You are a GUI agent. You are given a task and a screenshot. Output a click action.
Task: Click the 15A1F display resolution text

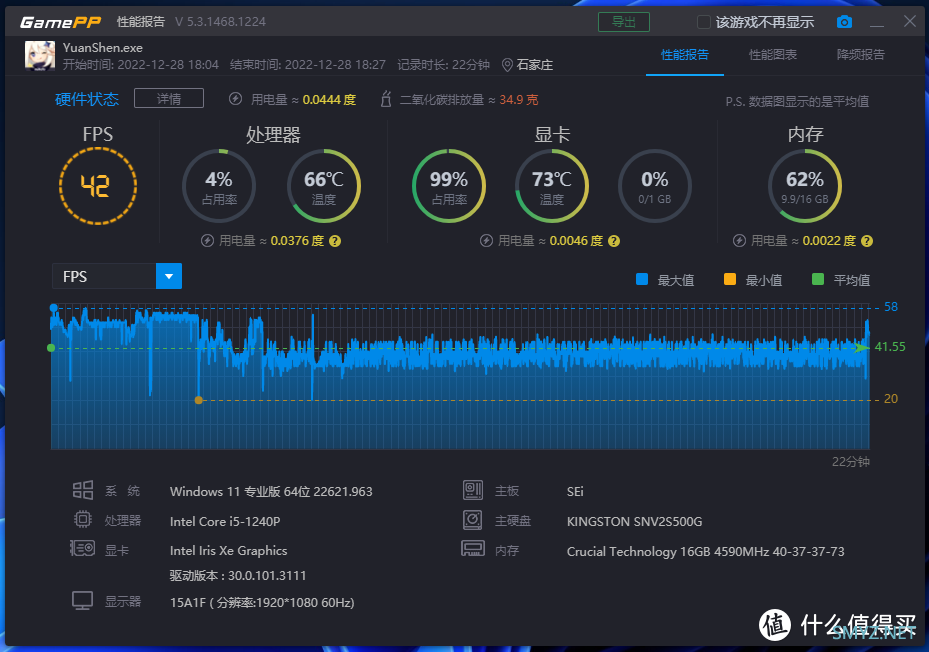coord(262,603)
